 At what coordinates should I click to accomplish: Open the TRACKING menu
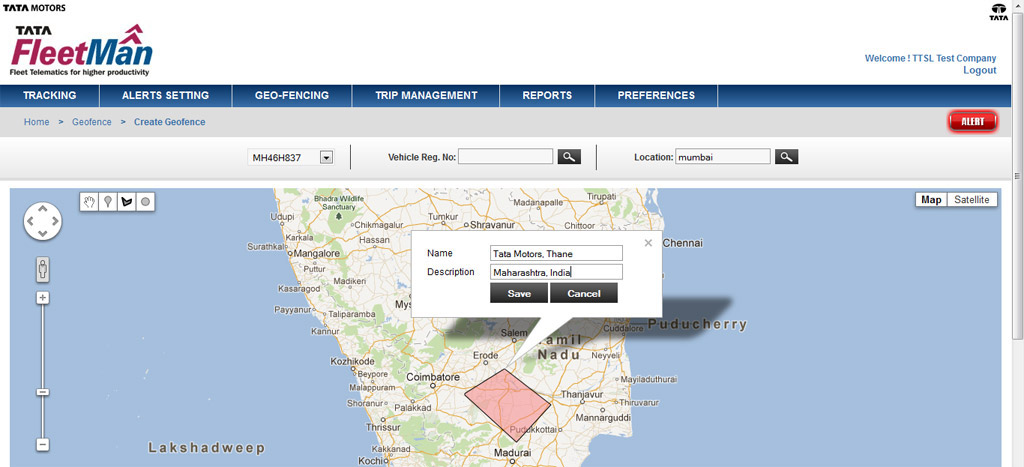[50, 95]
